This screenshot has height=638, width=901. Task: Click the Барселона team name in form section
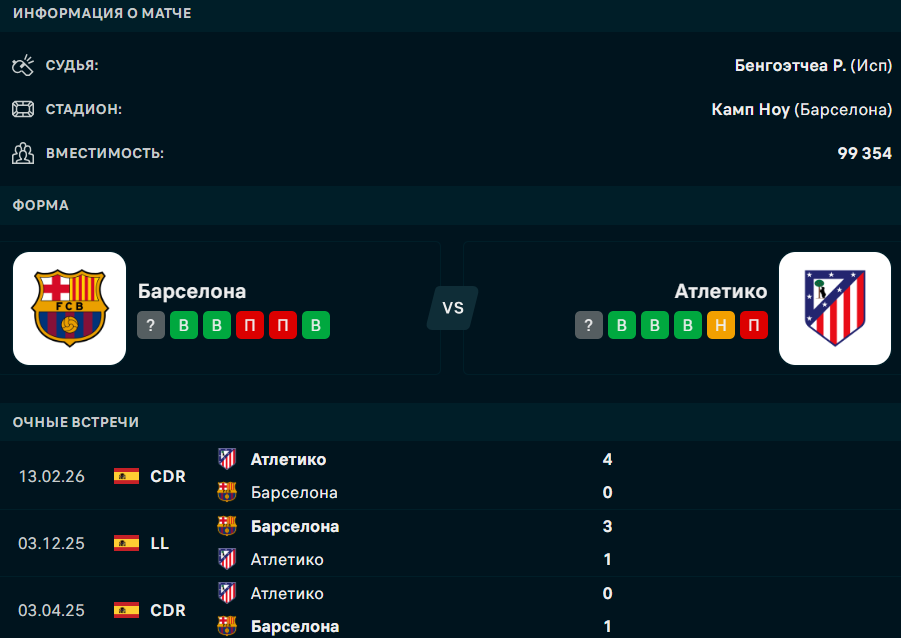[192, 291]
